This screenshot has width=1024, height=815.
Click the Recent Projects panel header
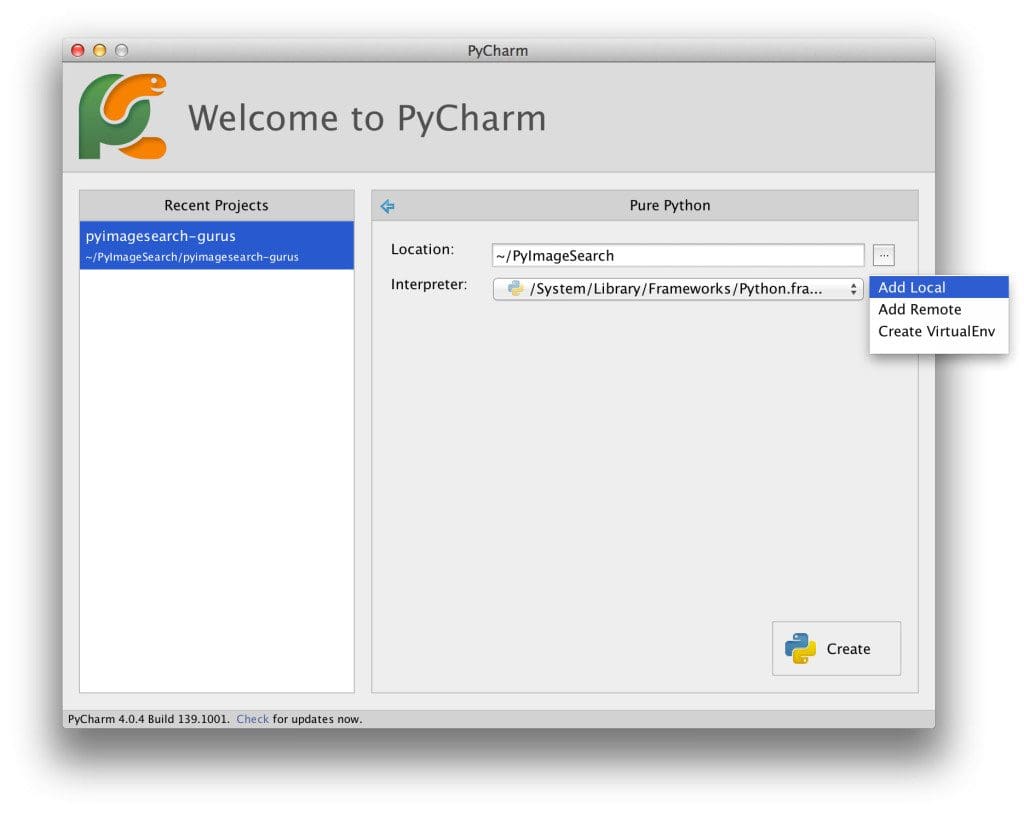216,205
